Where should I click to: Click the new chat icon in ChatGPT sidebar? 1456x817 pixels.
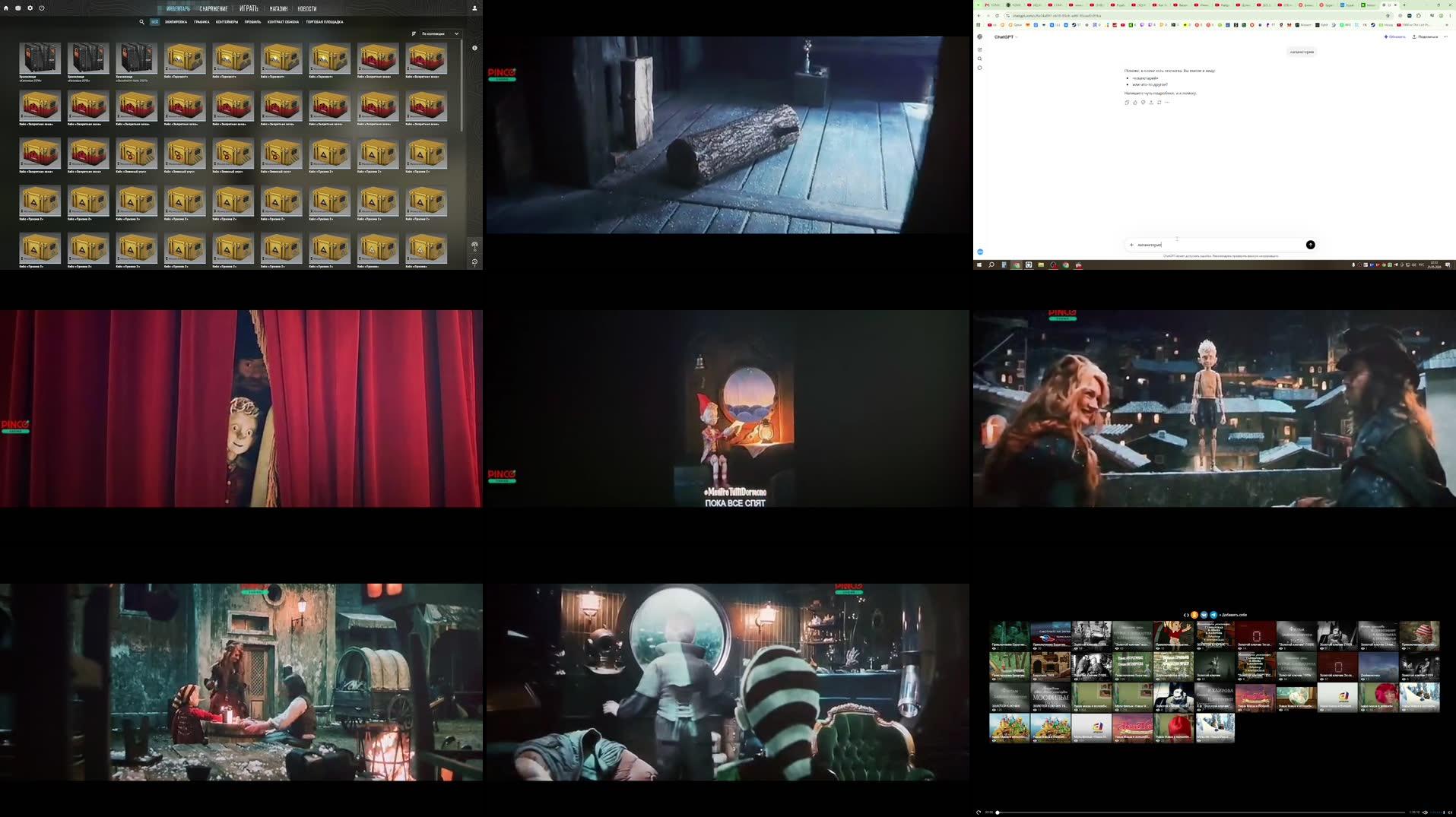[979, 49]
